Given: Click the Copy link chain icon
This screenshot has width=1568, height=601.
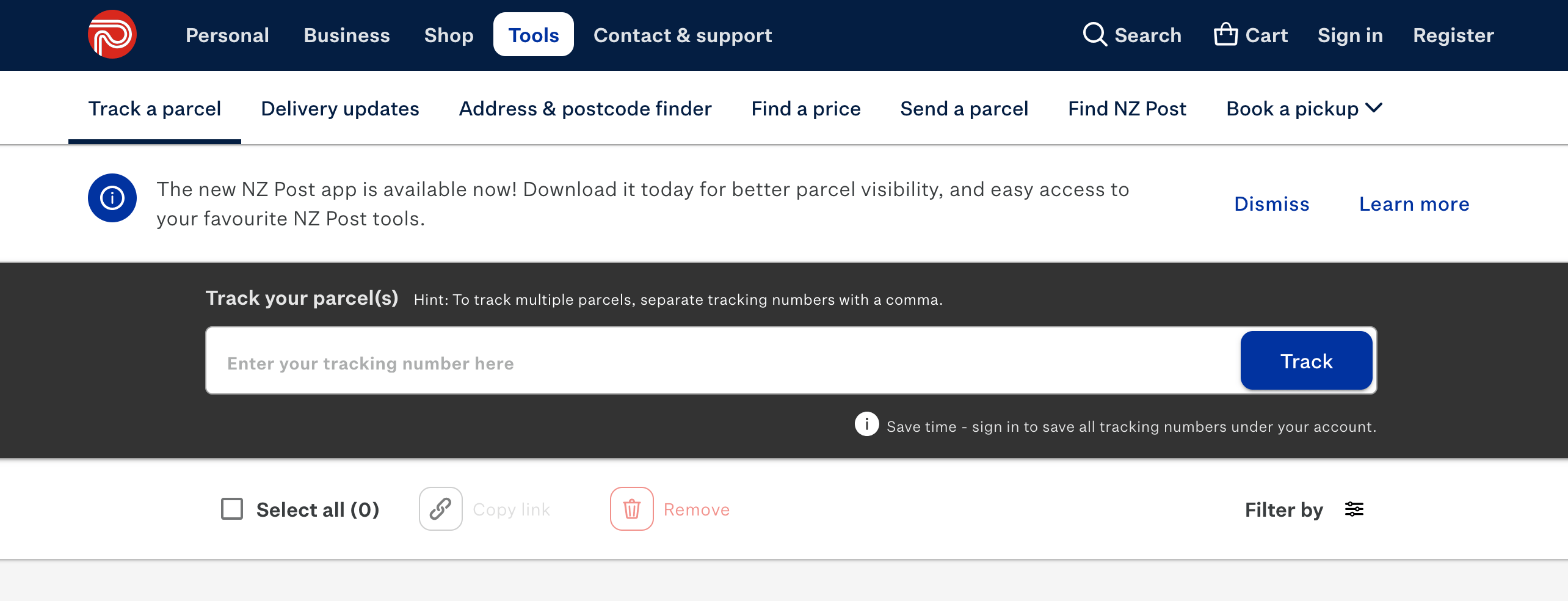Looking at the screenshot, I should click(441, 509).
